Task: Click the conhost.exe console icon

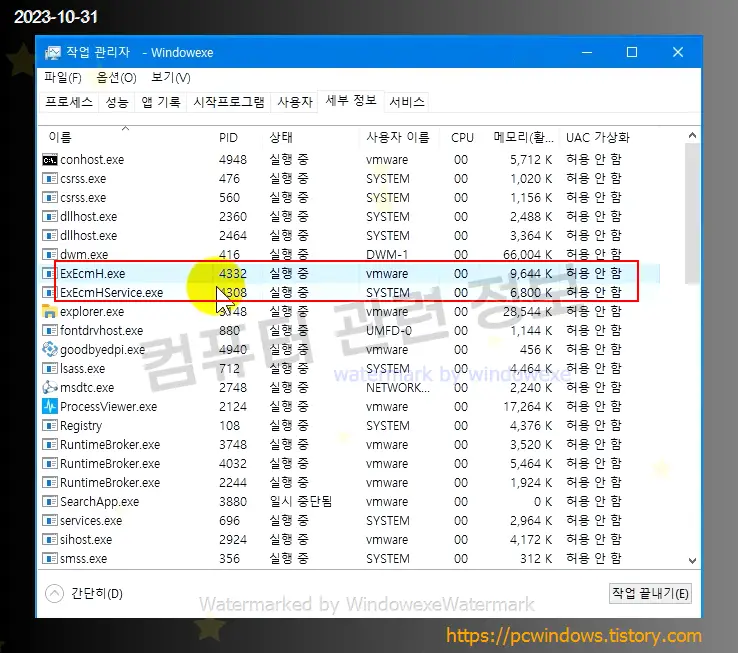Action: 49,160
